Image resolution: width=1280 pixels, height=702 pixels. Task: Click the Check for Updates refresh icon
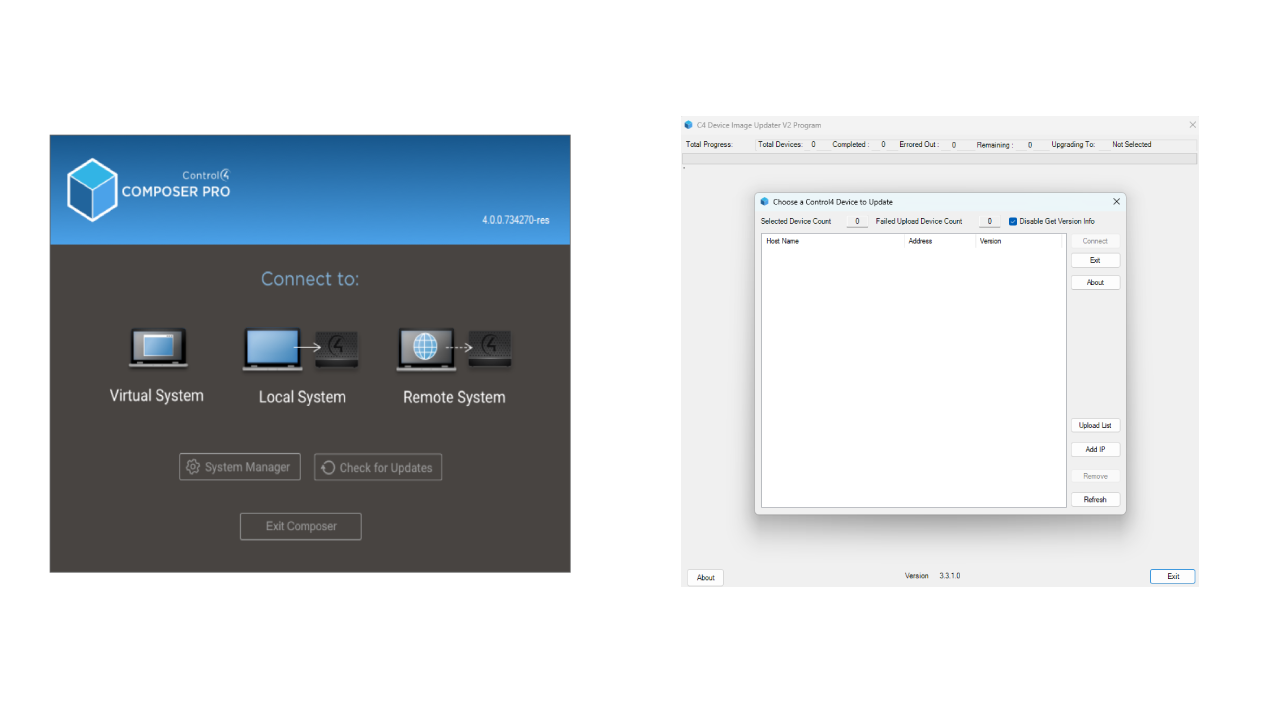pyautogui.click(x=328, y=468)
